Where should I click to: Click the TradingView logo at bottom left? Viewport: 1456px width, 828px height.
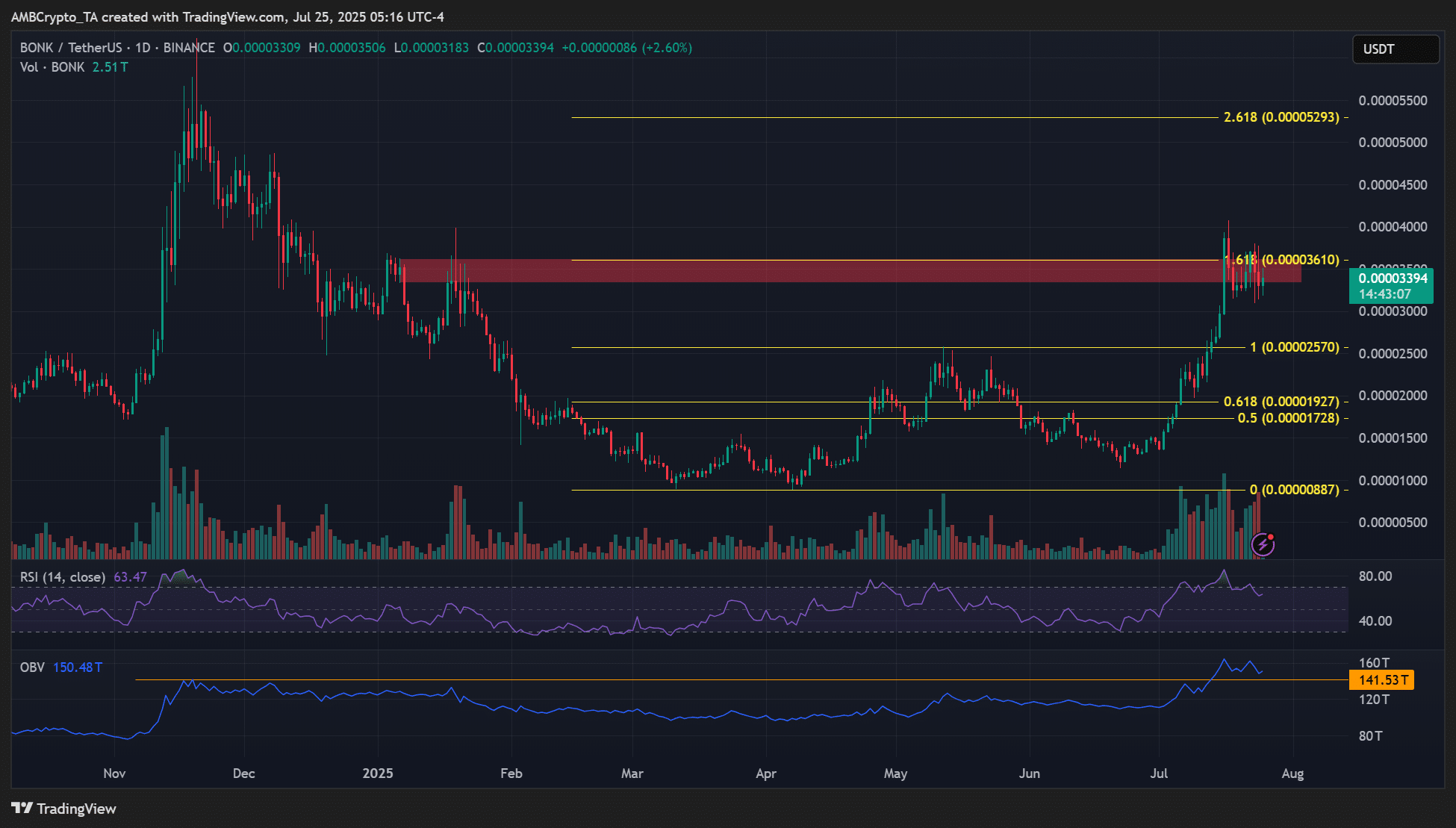pos(64,809)
